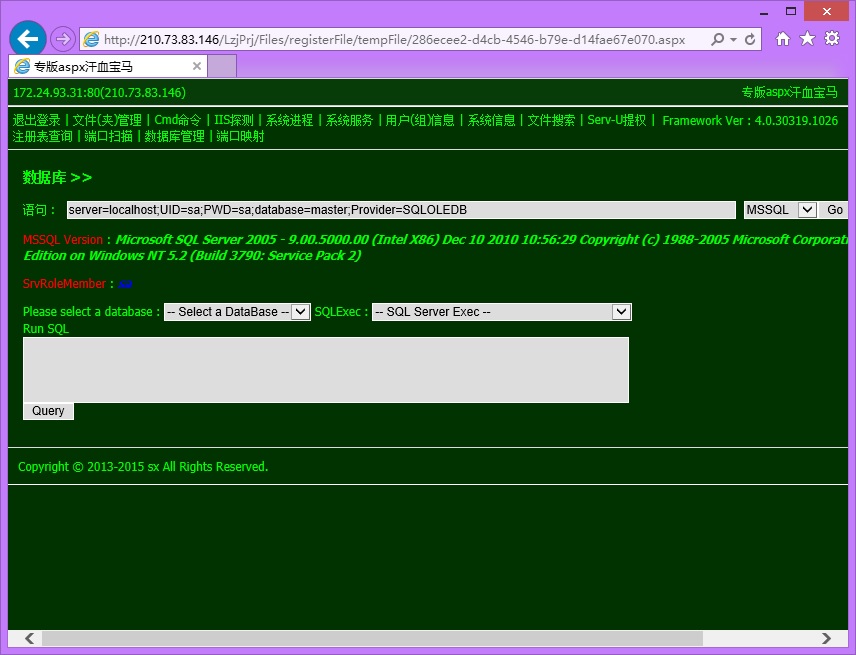Open the SQL Server Exec dropdown
Viewport: 856px width, 655px height.
[502, 312]
